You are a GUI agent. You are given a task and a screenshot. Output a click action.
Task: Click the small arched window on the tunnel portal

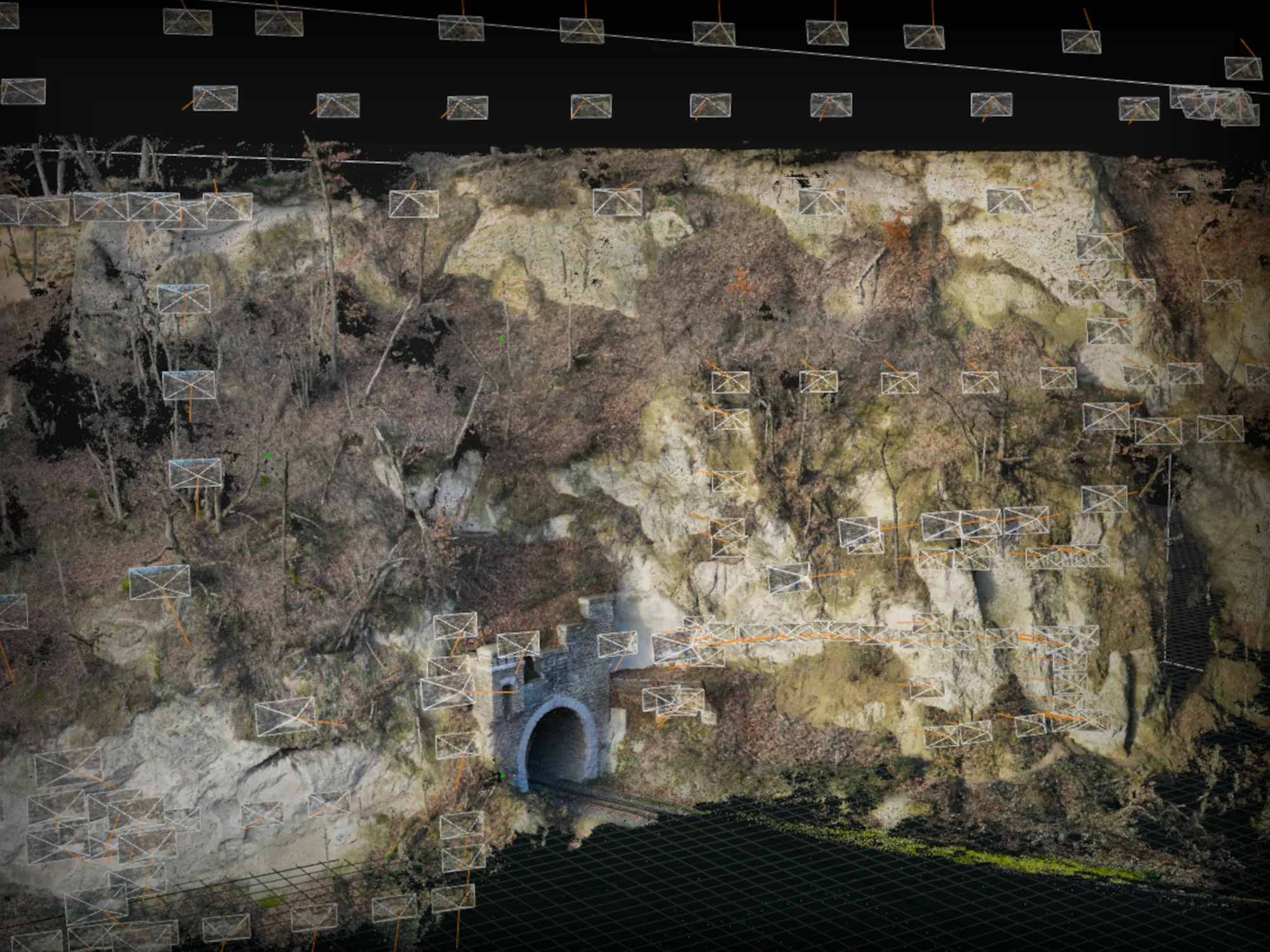pyautogui.click(x=507, y=690)
